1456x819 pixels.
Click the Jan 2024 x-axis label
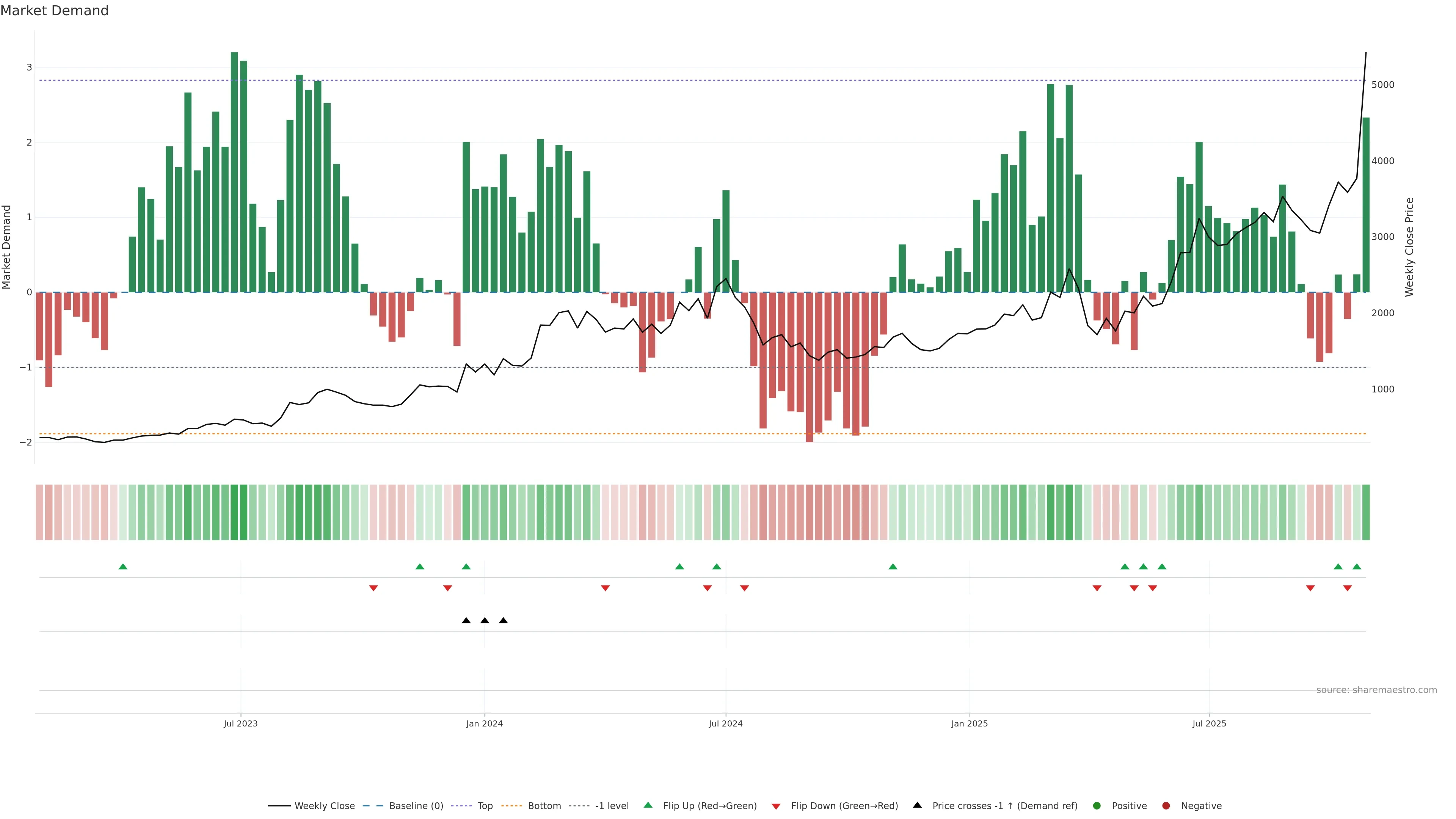click(x=485, y=723)
